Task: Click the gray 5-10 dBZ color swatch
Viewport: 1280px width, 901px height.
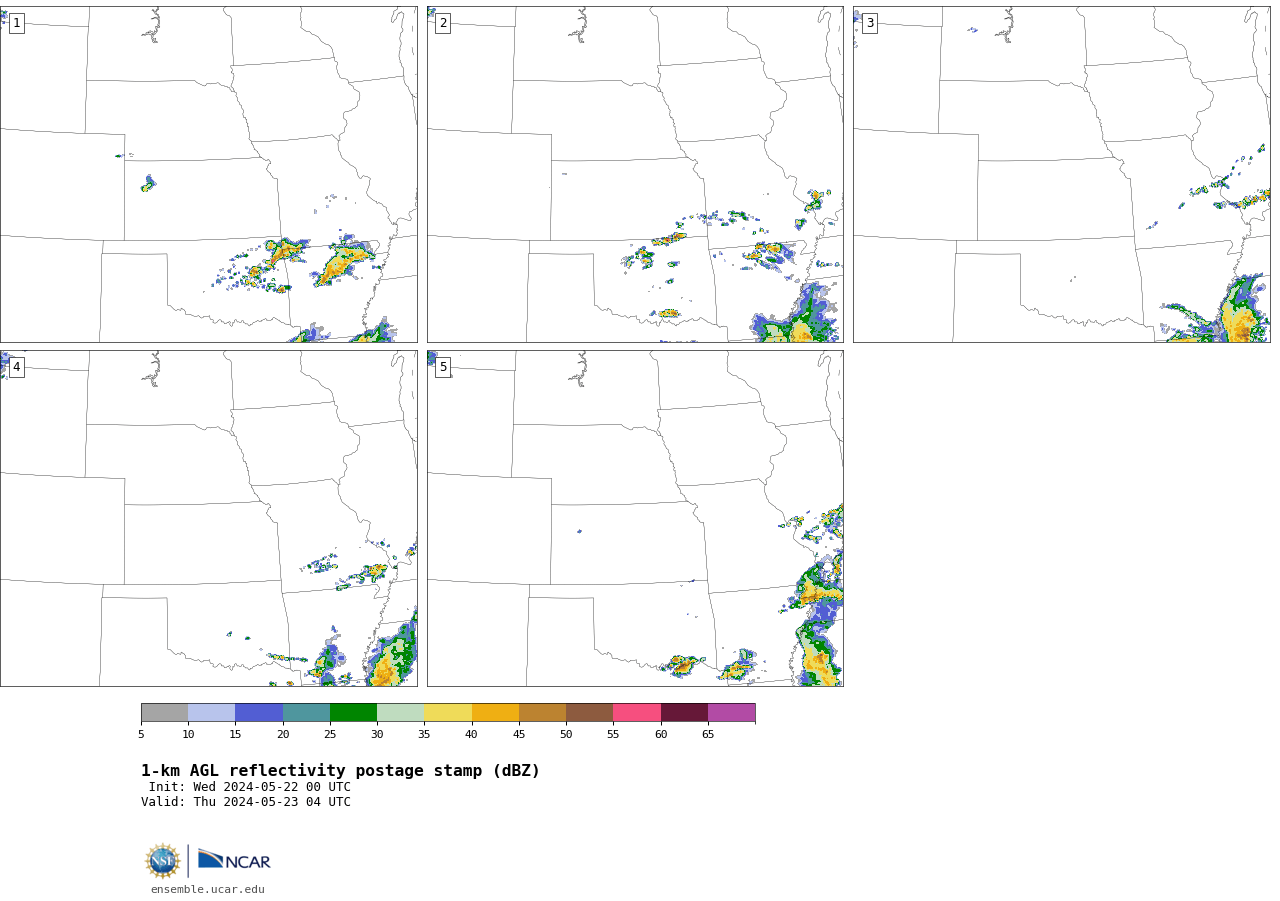Action: (164, 712)
